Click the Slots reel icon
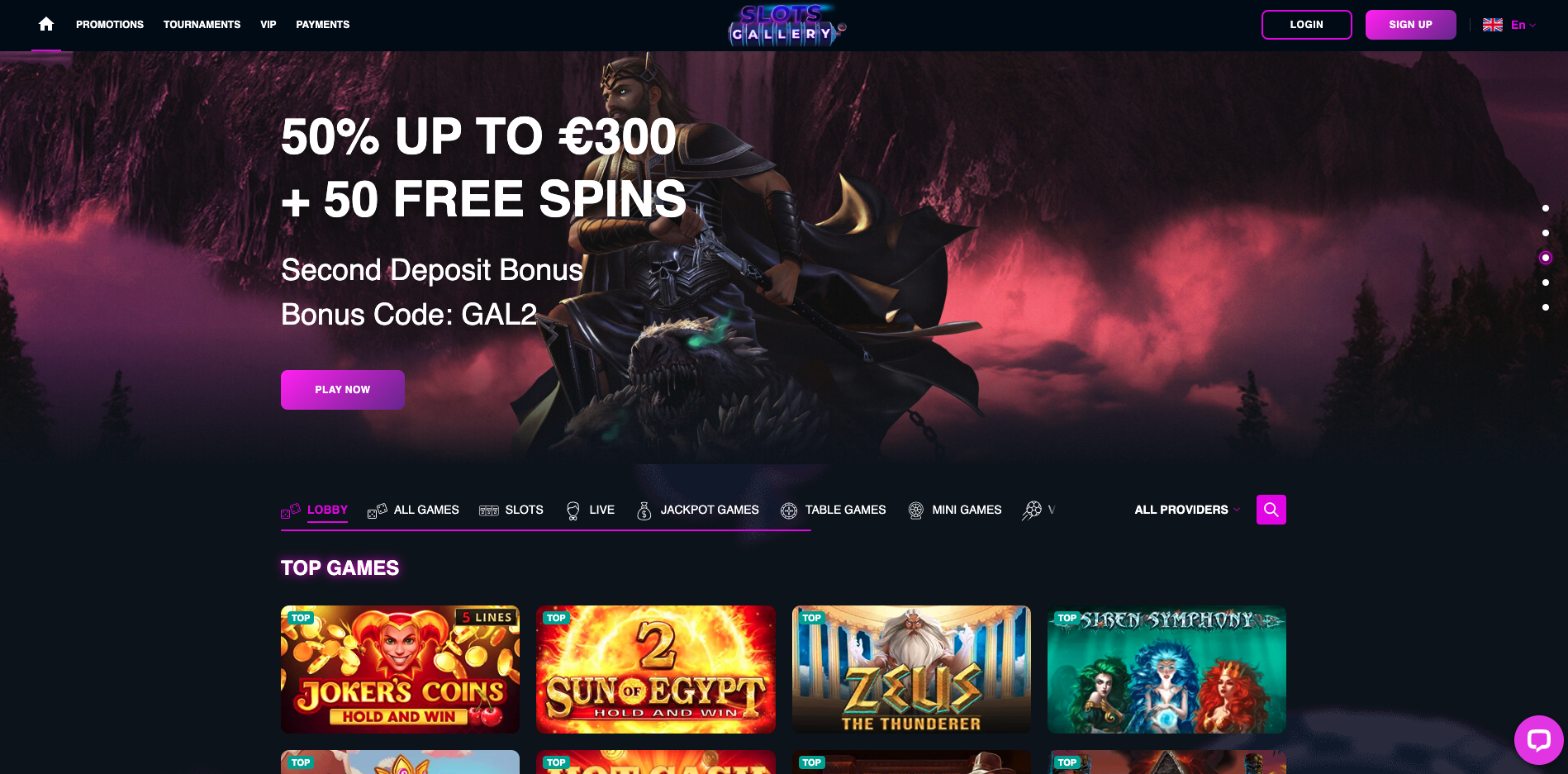1568x774 pixels. (489, 510)
